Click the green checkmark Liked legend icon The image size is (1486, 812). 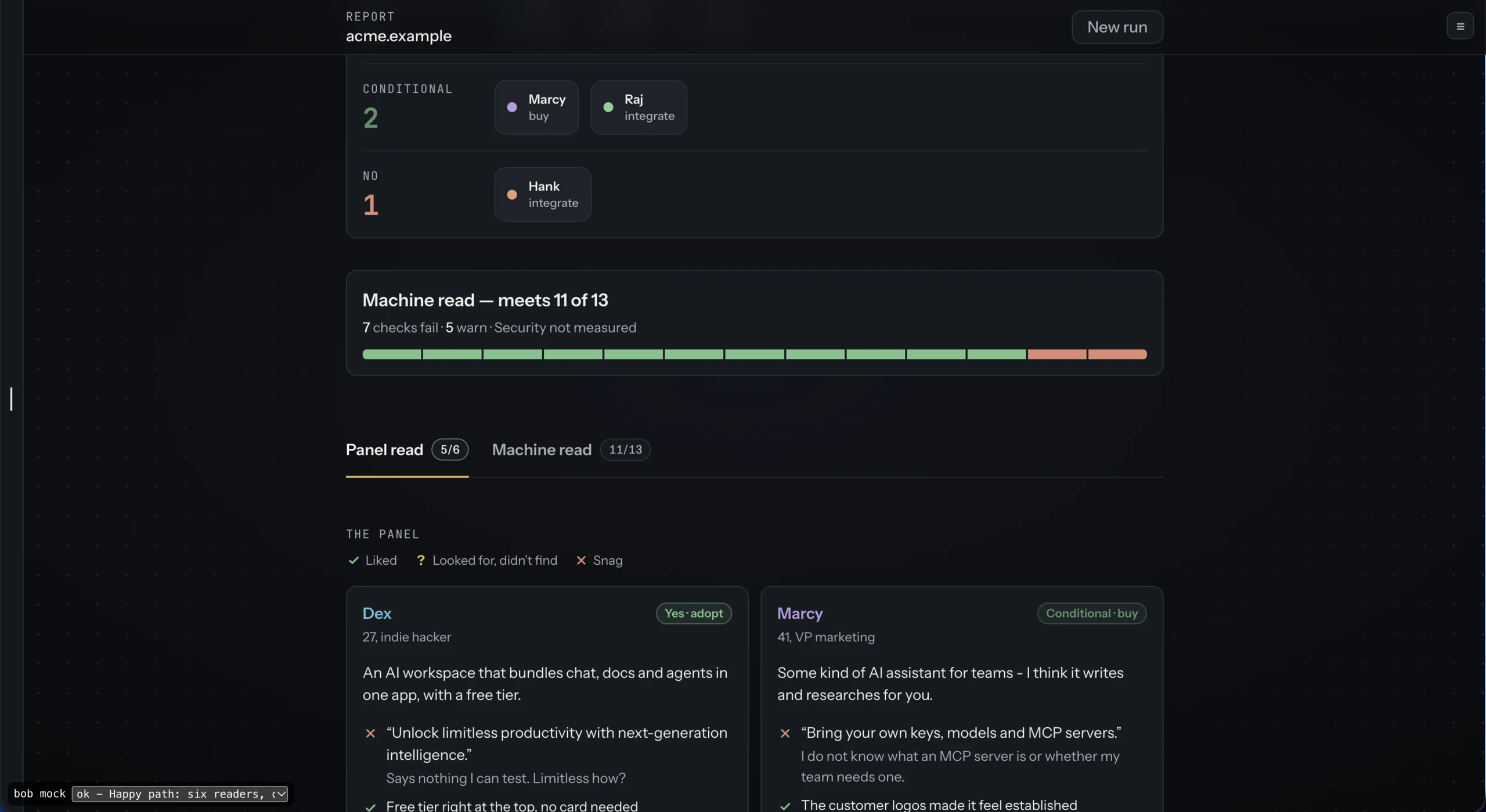[x=354, y=561]
